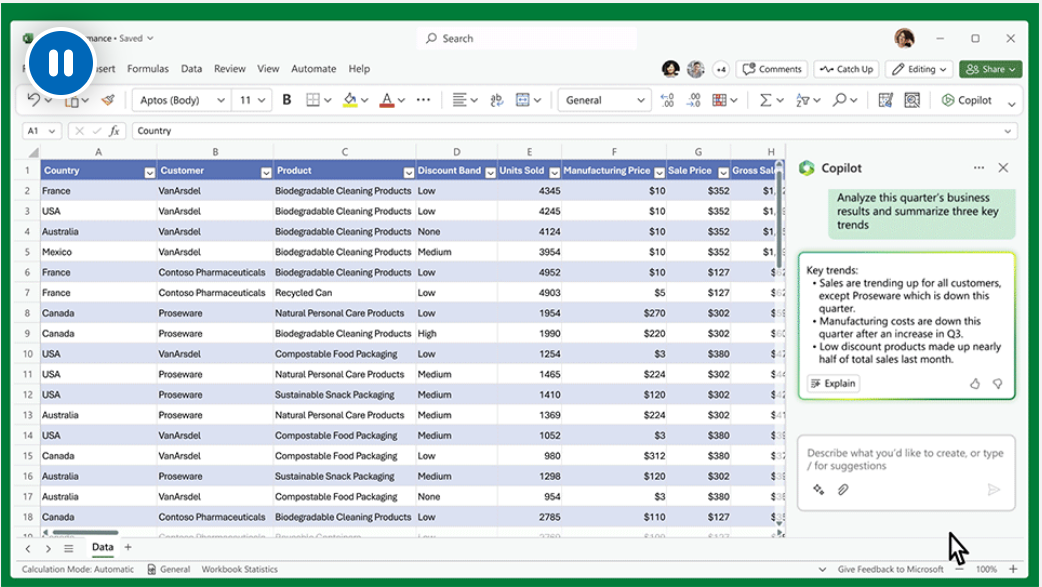Open the all sheets list icon
Image resolution: width=1042 pixels, height=587 pixels.
pyautogui.click(x=68, y=548)
